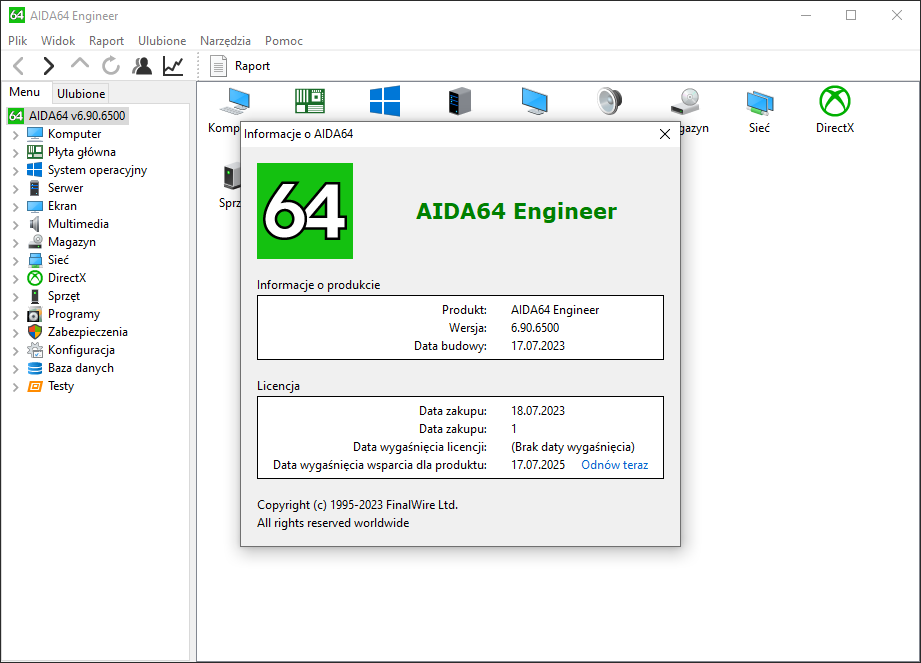Image resolution: width=921 pixels, height=663 pixels.
Task: Maximize the AIDA64 Engineer window
Action: coord(851,15)
